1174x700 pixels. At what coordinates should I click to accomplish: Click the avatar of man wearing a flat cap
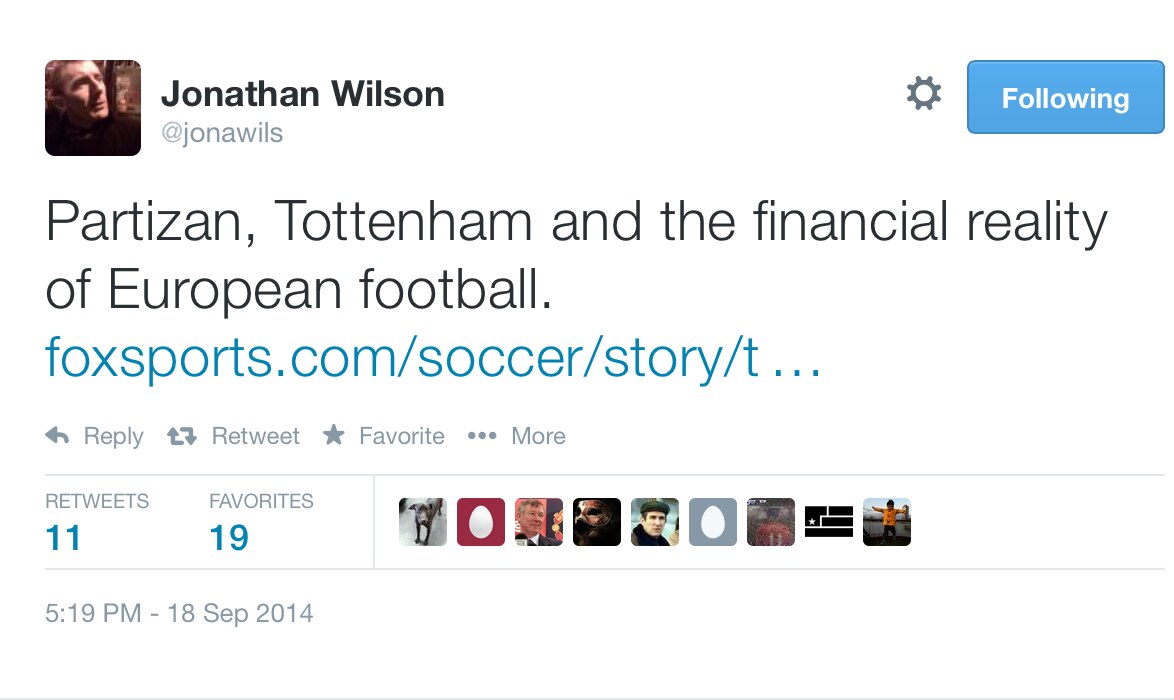[655, 522]
